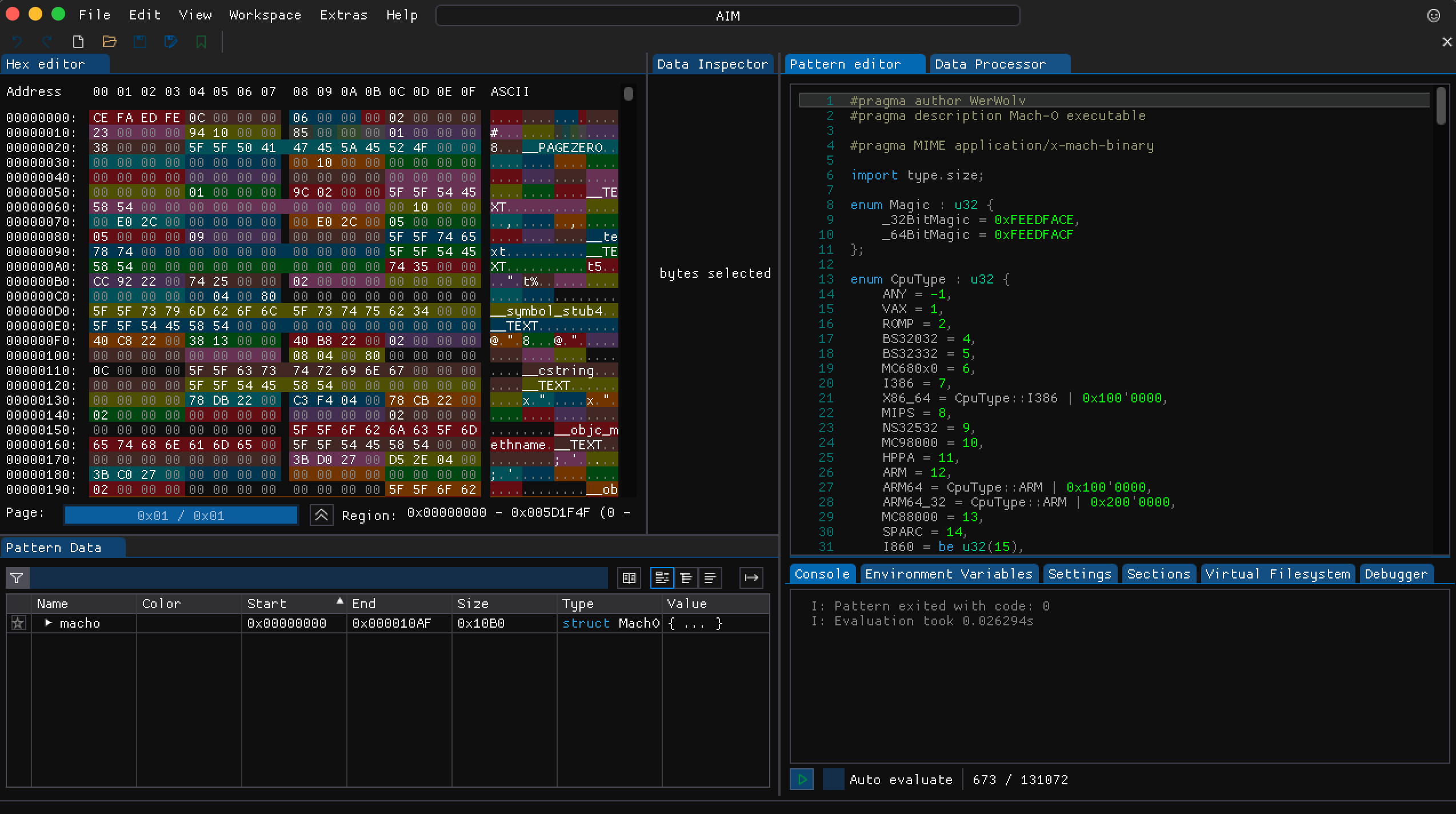Click the new file toolbar icon
Image resolution: width=1456 pixels, height=814 pixels.
(x=78, y=42)
